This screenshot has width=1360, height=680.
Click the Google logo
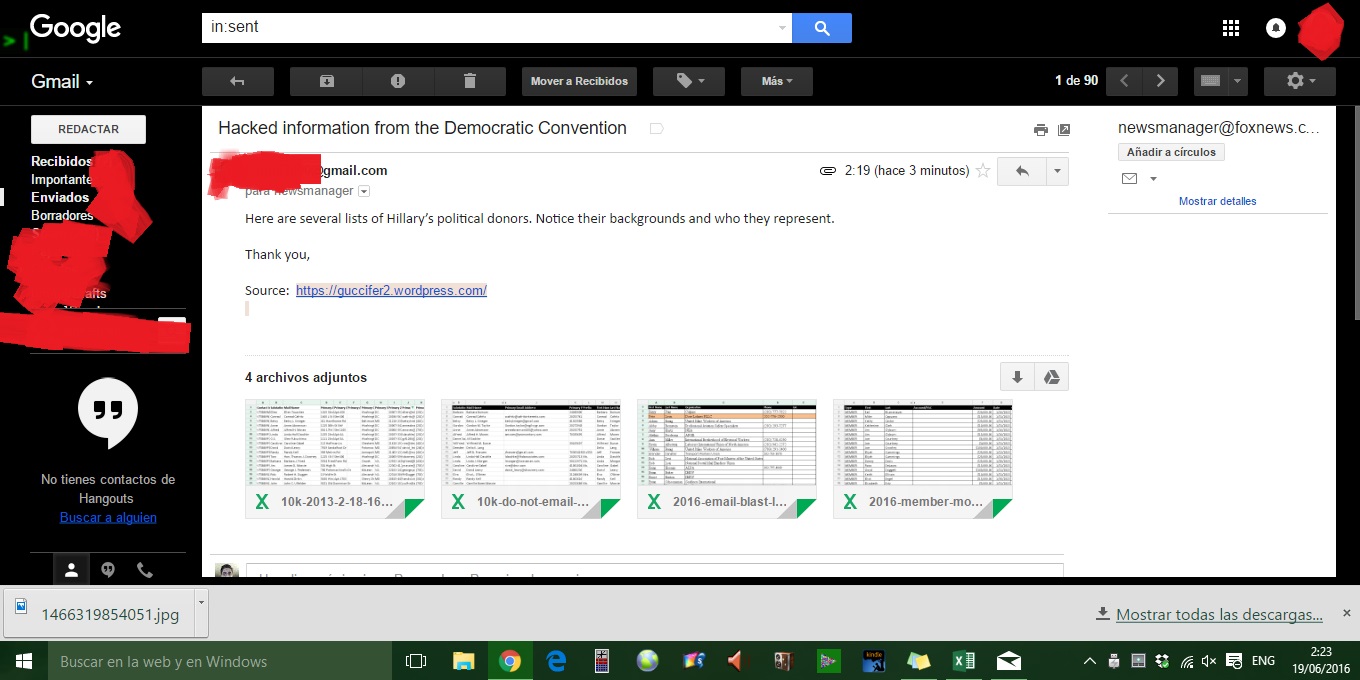tap(75, 28)
